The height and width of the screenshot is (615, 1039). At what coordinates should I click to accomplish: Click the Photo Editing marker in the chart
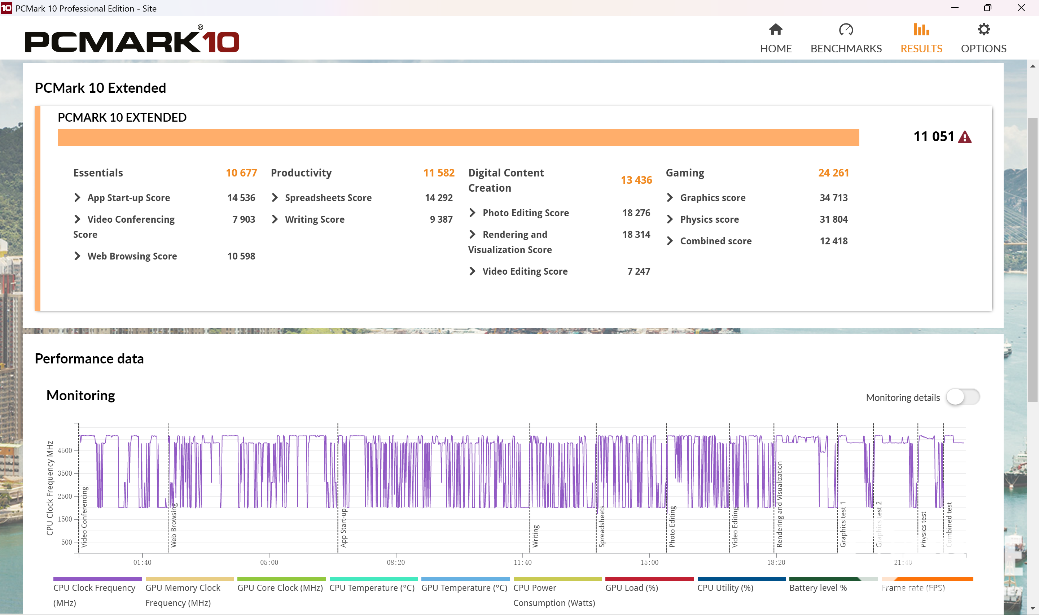click(x=673, y=526)
